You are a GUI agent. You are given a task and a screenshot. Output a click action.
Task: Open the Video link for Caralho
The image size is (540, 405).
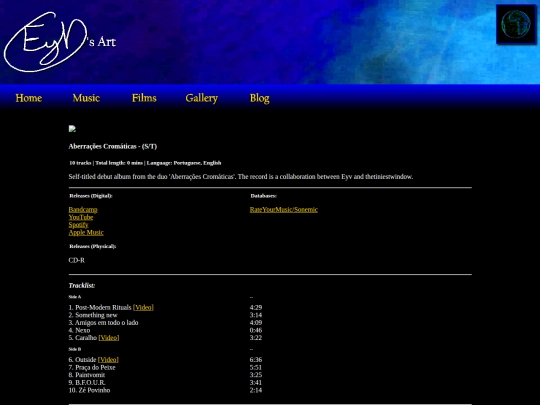pyautogui.click(x=109, y=338)
